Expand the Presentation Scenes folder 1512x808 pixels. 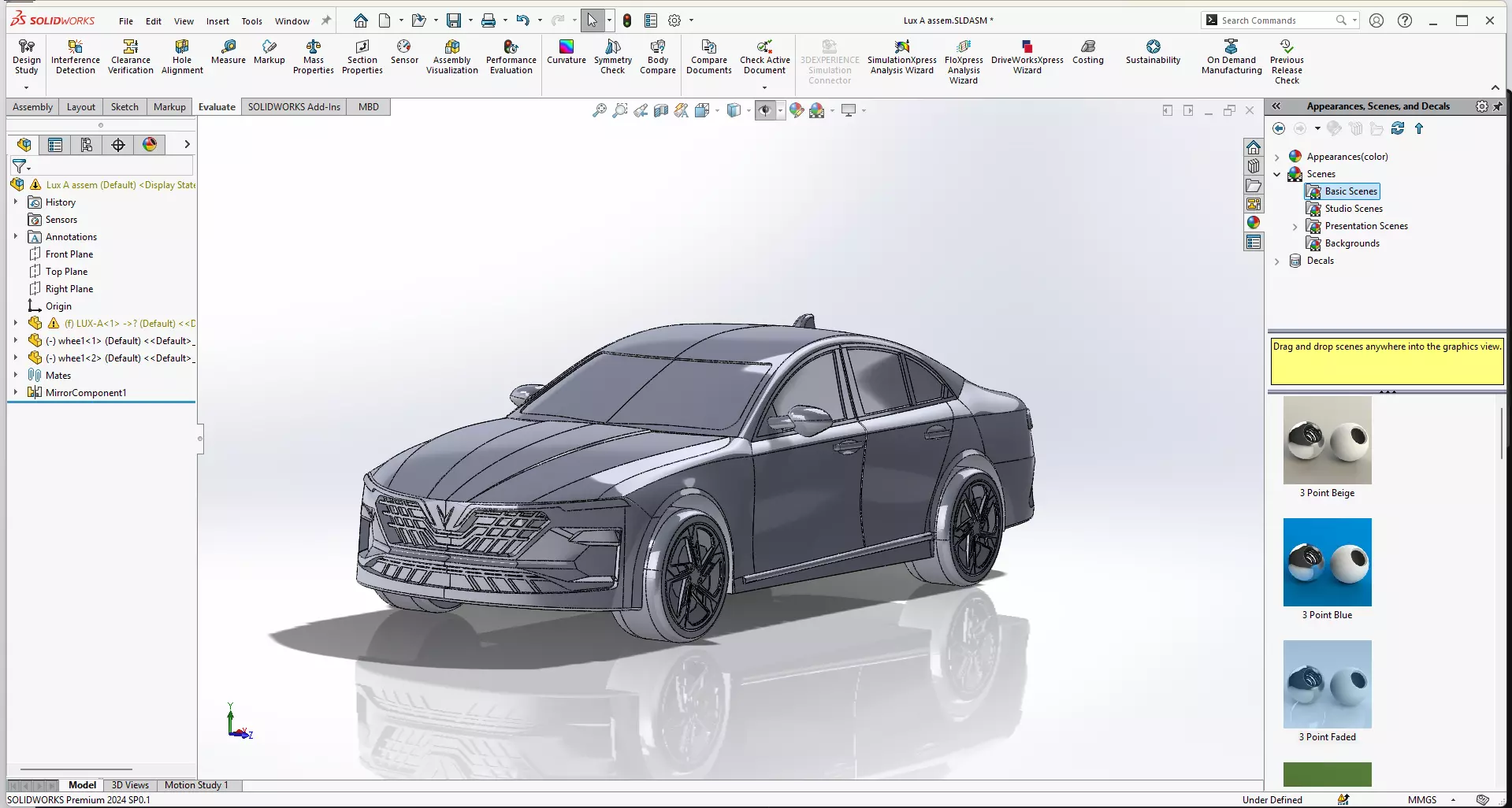pos(1295,226)
